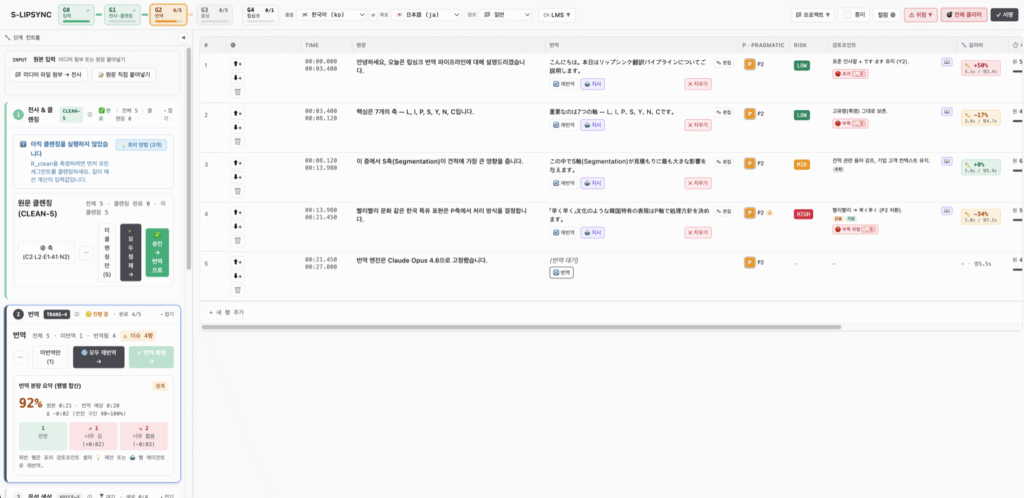Delete row 1 with trash icon

point(237,91)
